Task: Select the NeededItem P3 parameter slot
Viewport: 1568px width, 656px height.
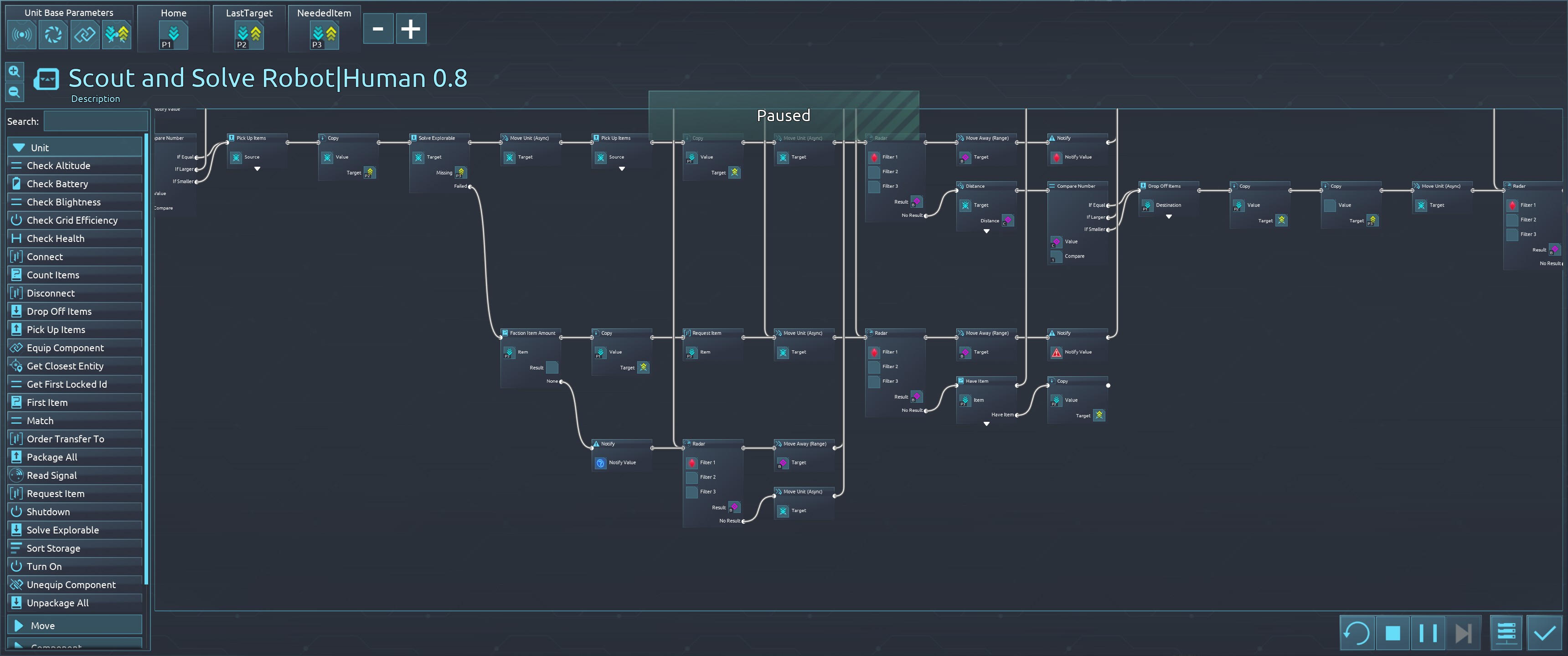Action: 324,35
